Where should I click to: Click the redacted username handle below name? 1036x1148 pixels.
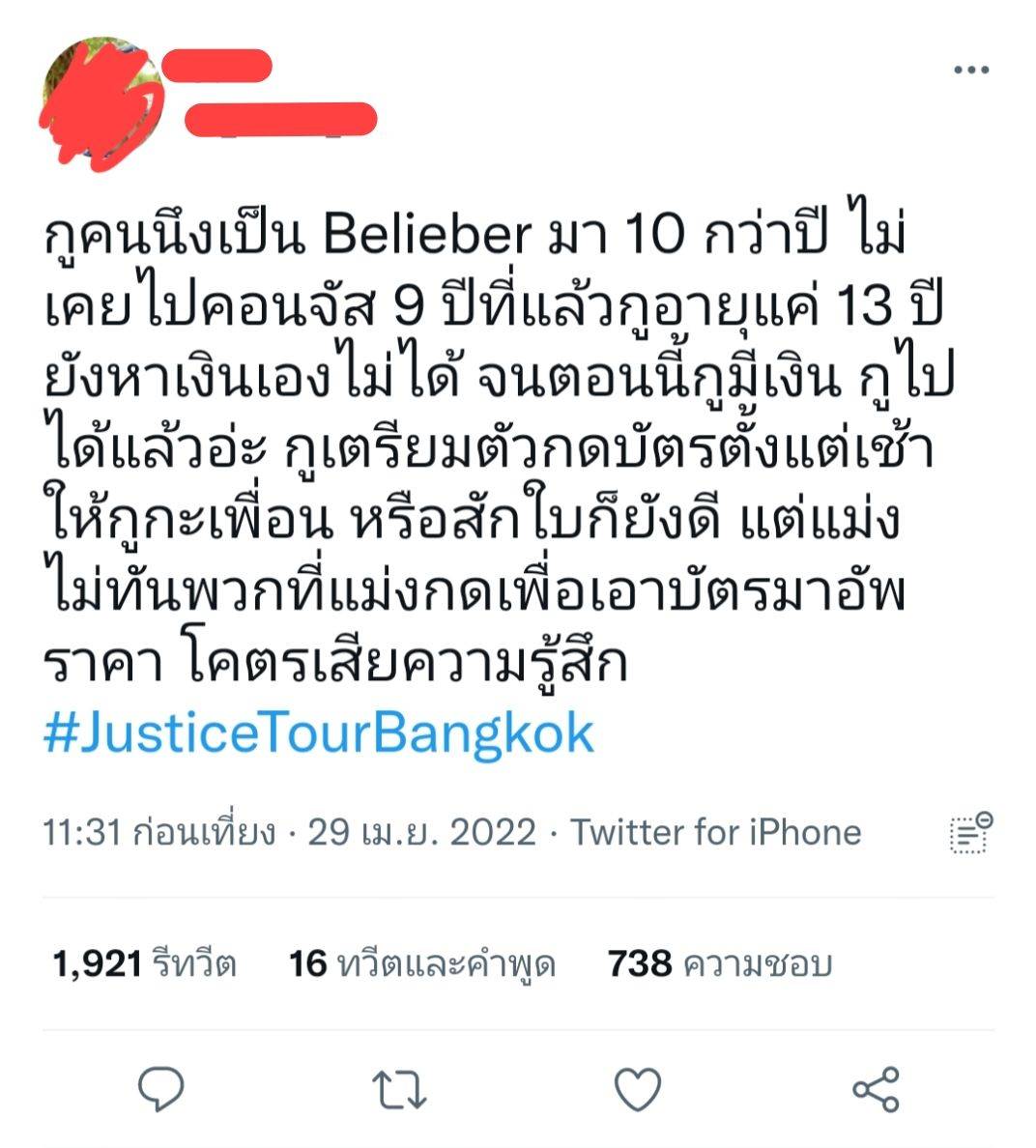[x=280, y=119]
